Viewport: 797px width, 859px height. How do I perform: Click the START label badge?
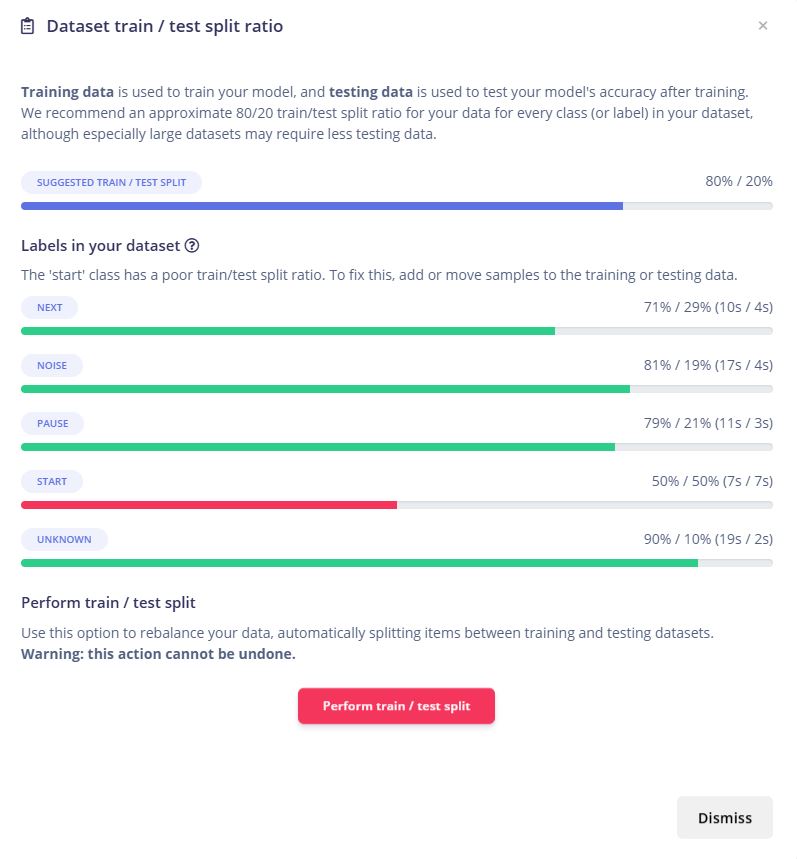click(x=52, y=482)
